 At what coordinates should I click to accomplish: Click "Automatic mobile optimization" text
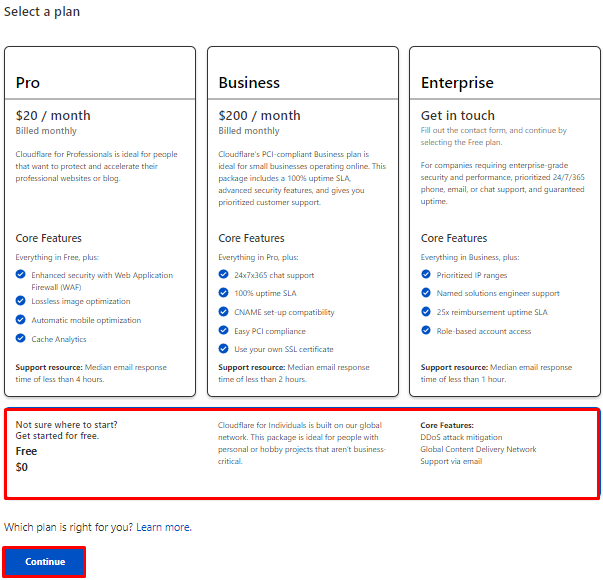click(x=86, y=320)
